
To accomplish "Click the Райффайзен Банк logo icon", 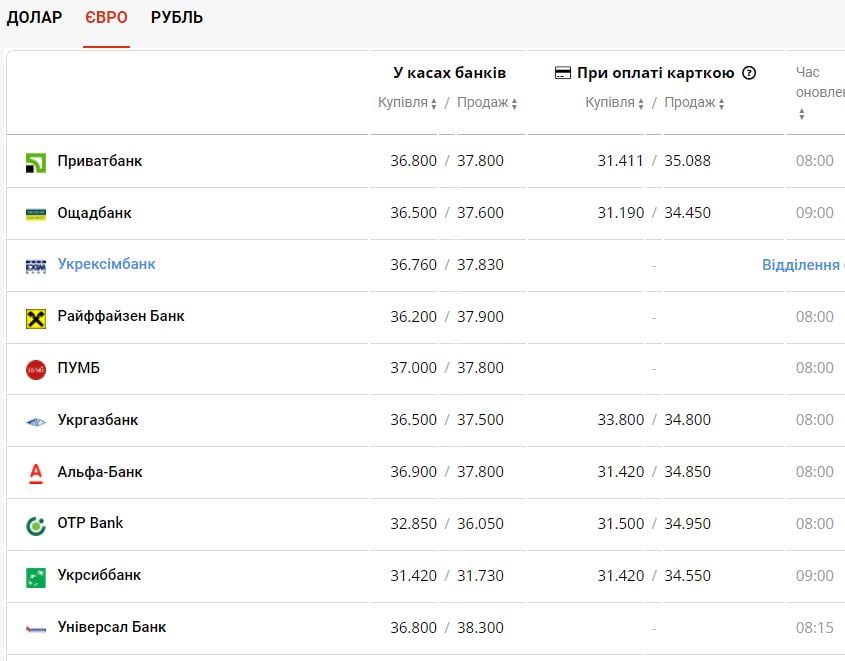I will tap(36, 318).
